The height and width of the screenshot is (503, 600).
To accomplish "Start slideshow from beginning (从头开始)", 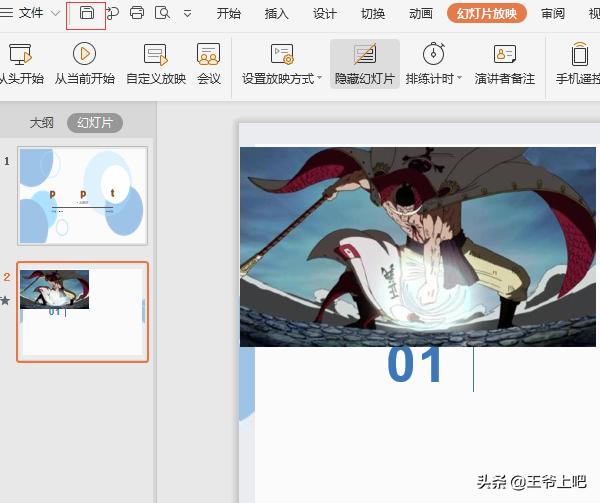I will 20,65.
